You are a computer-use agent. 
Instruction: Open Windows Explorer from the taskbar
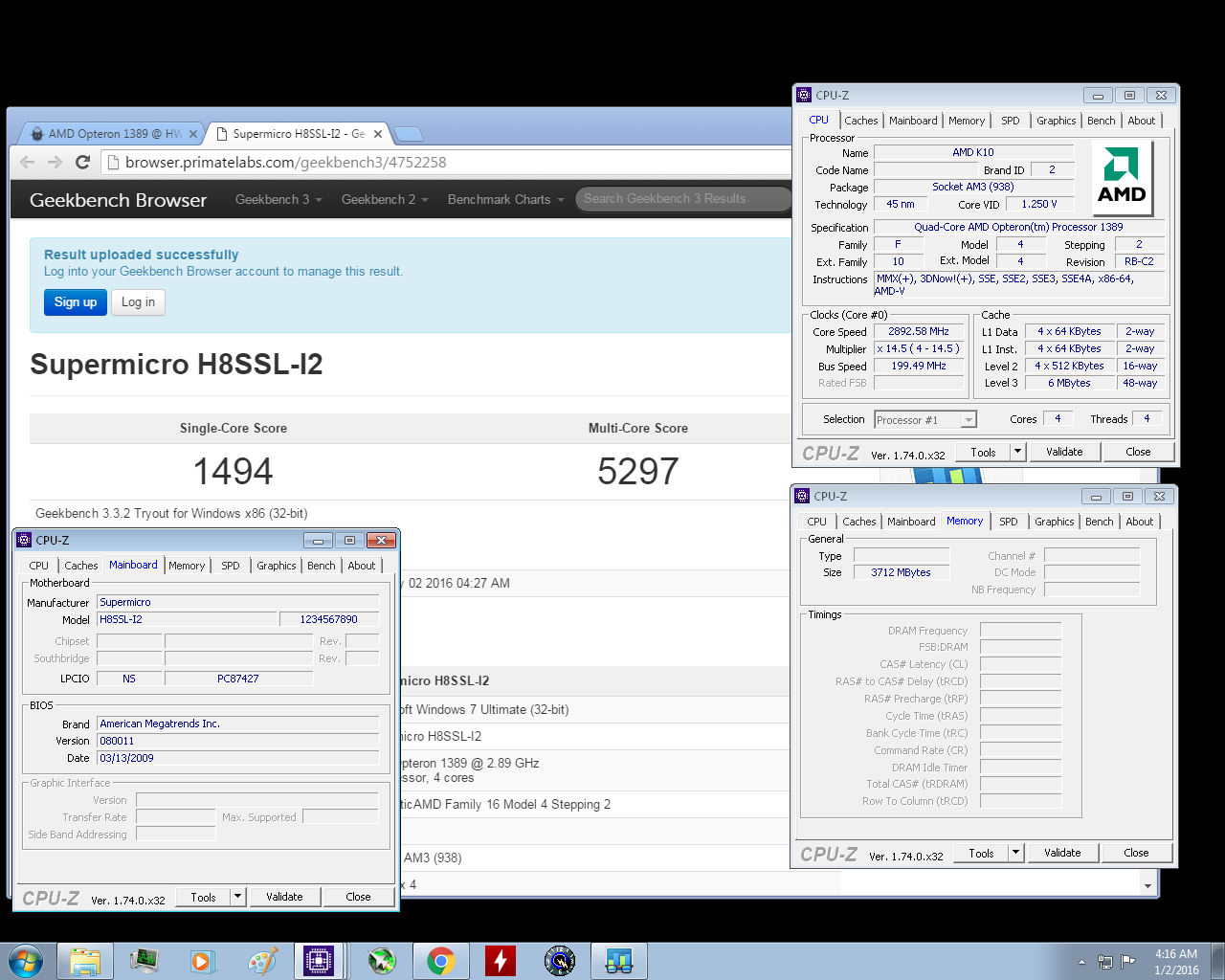(x=85, y=961)
